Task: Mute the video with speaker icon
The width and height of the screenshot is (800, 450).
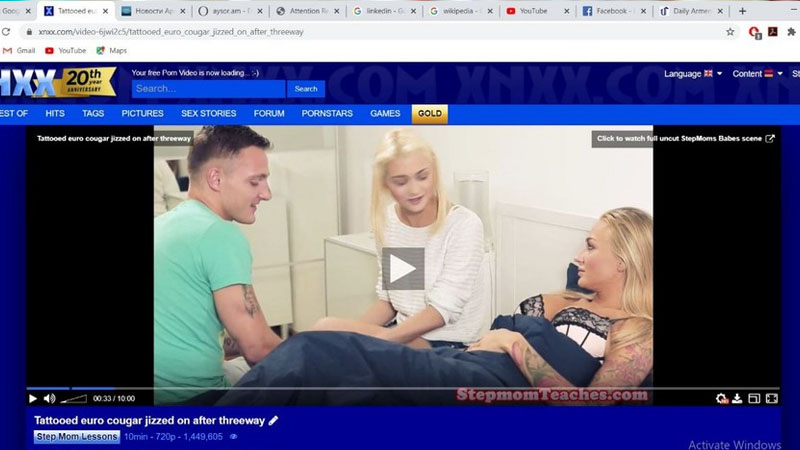Action: pos(49,398)
